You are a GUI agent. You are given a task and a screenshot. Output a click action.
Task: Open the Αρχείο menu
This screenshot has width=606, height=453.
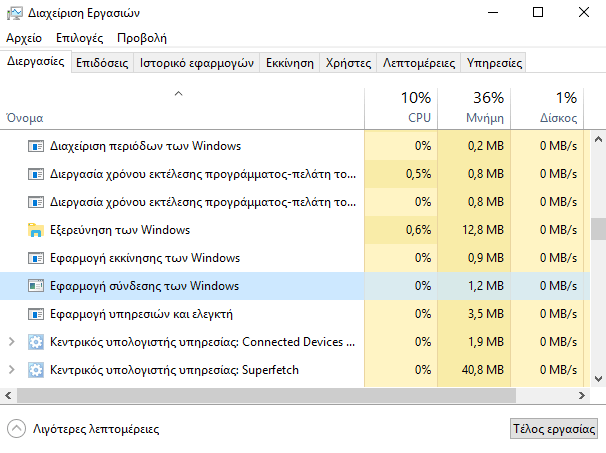point(24,38)
